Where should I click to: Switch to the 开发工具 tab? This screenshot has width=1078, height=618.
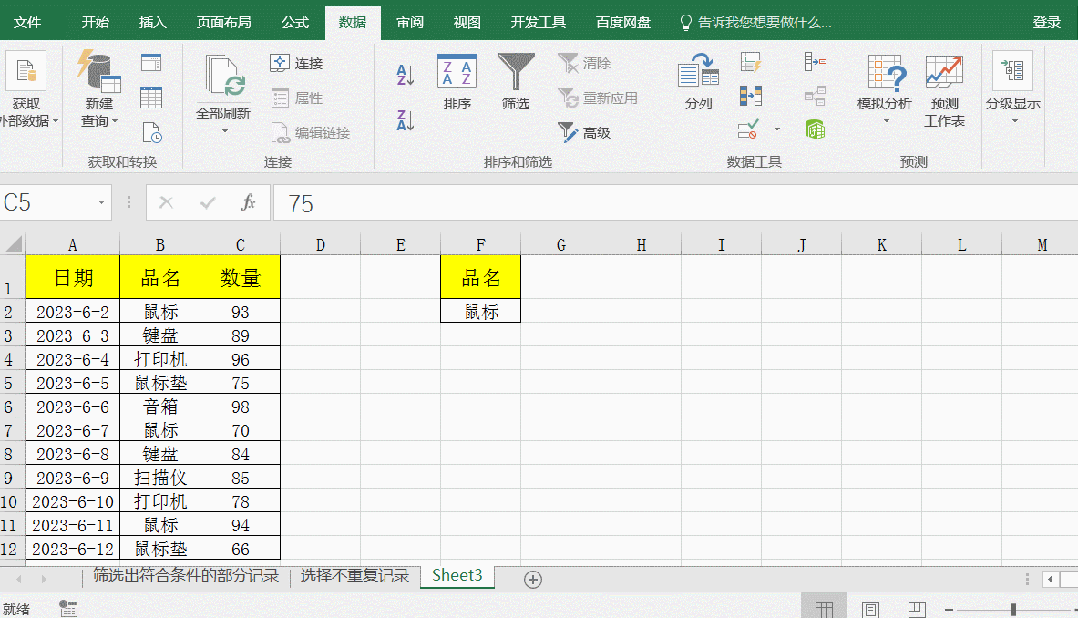click(538, 22)
